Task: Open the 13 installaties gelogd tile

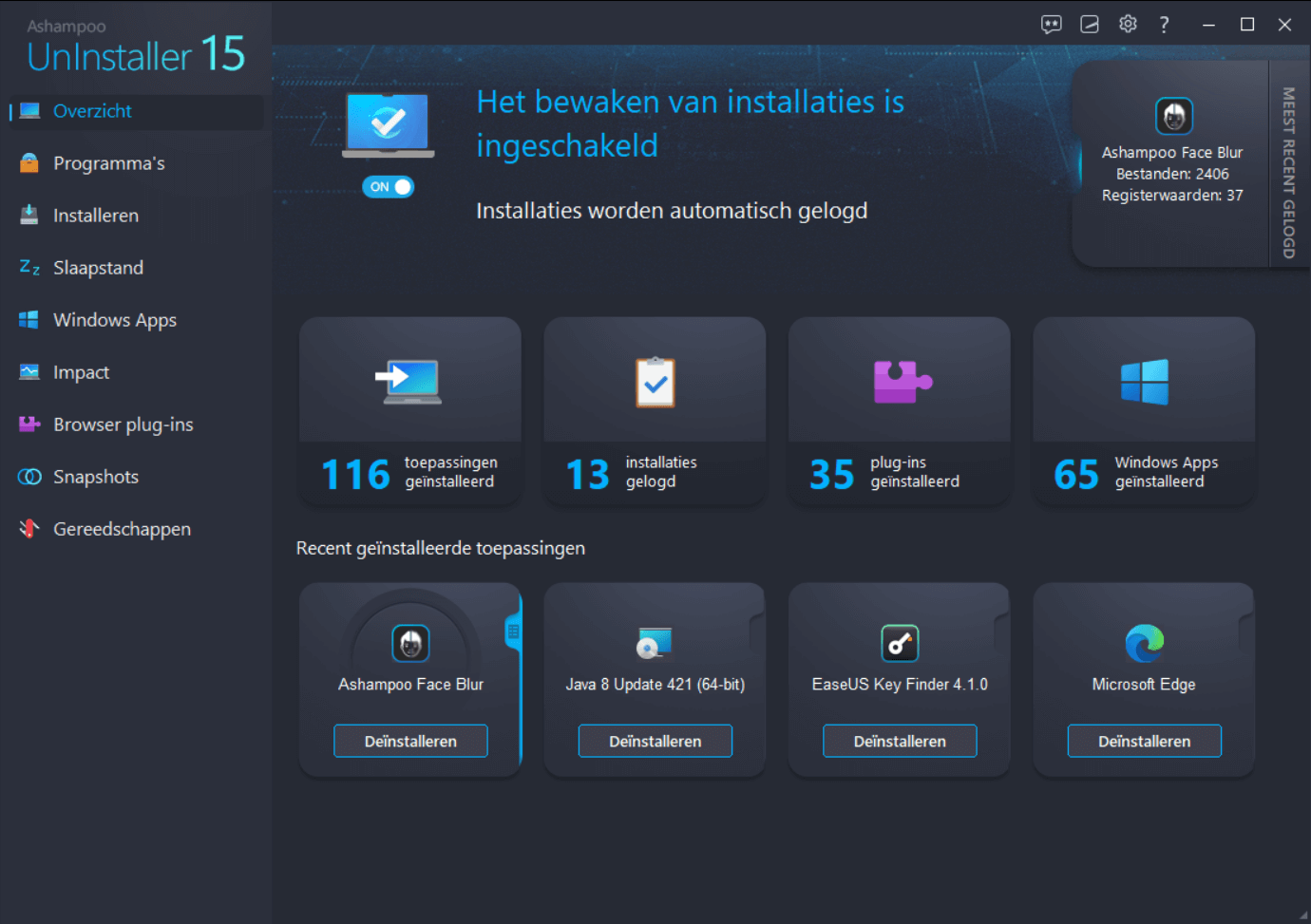Action: pyautogui.click(x=655, y=411)
